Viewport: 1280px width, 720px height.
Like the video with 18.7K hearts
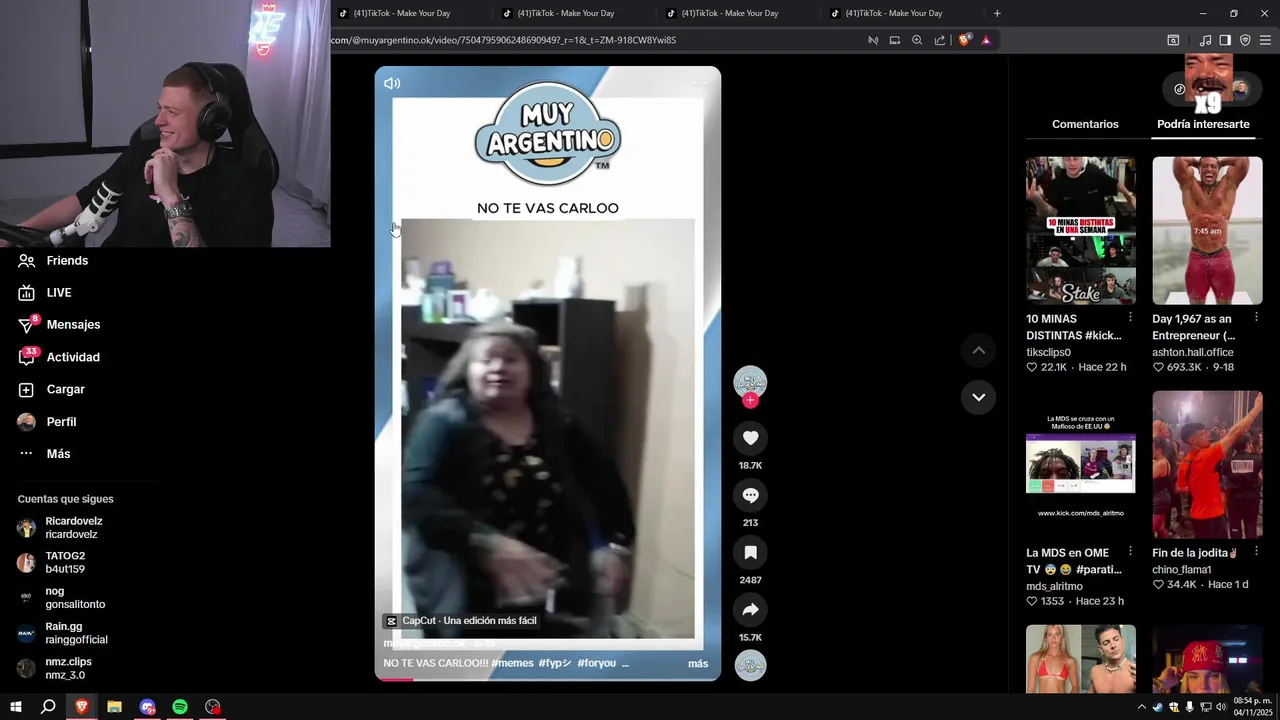[750, 438]
